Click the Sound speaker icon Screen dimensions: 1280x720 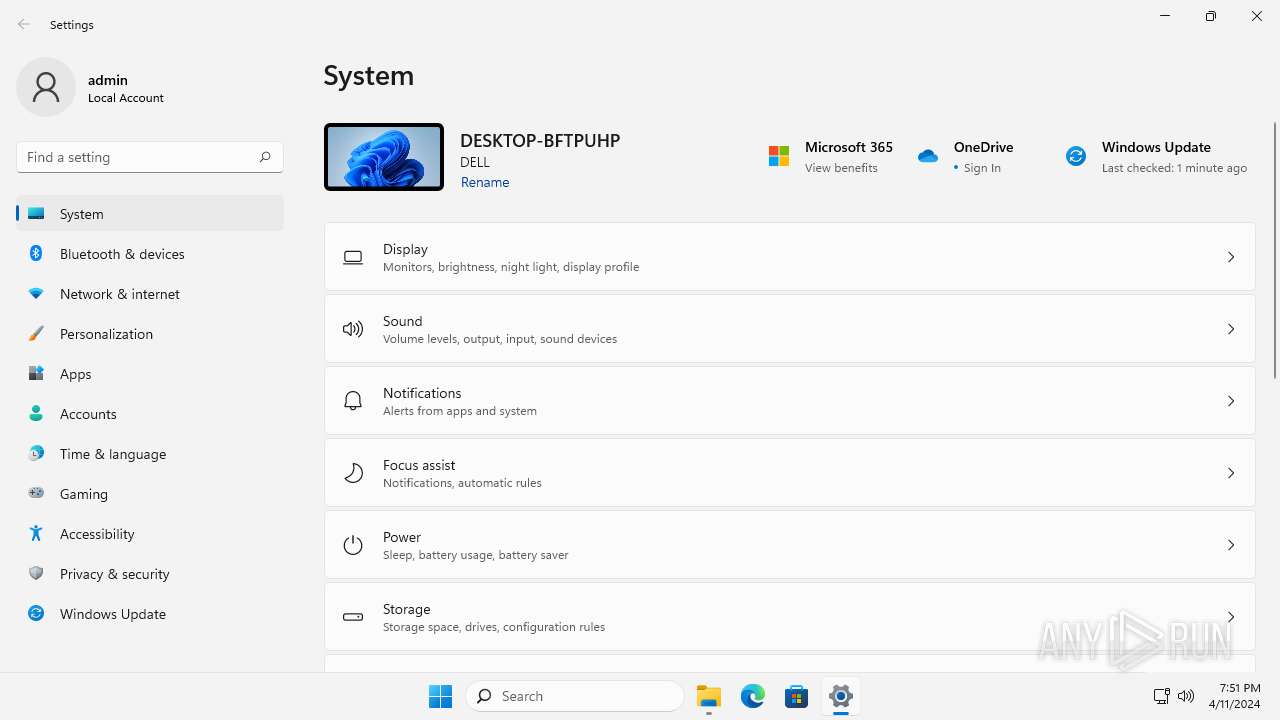pyautogui.click(x=353, y=329)
